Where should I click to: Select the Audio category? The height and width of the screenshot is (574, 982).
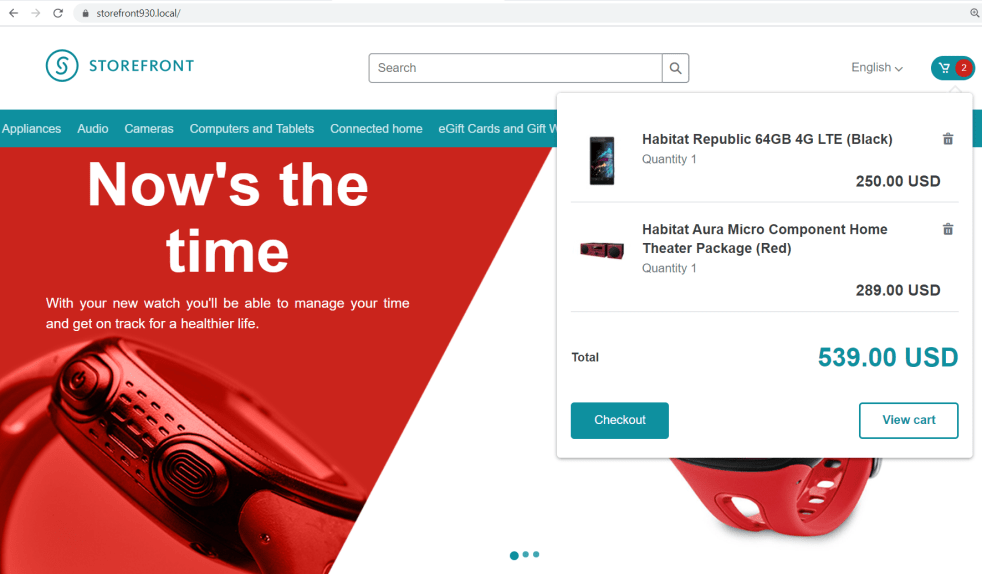point(93,128)
